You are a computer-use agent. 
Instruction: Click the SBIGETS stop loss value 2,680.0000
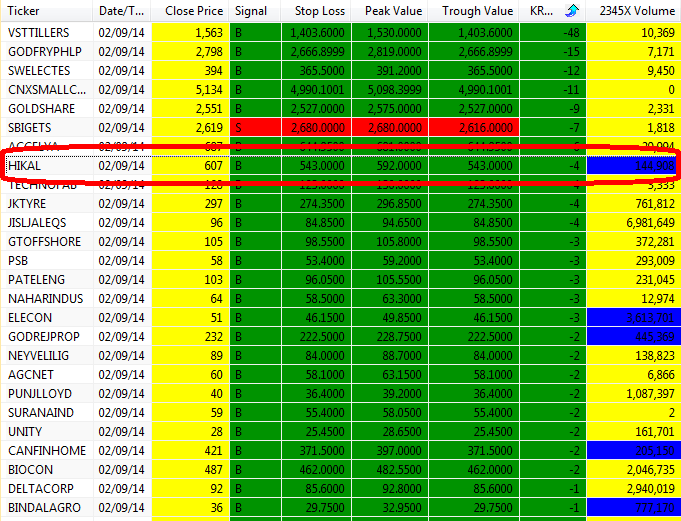(x=316, y=128)
